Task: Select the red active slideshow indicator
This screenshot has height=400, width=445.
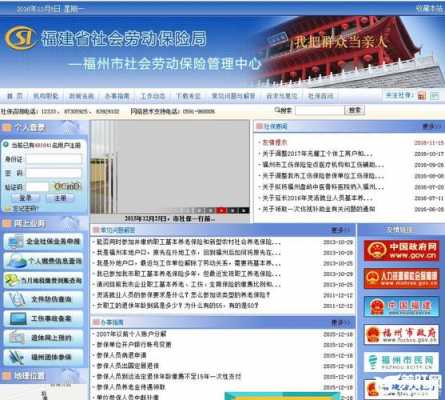Action: click(x=221, y=210)
